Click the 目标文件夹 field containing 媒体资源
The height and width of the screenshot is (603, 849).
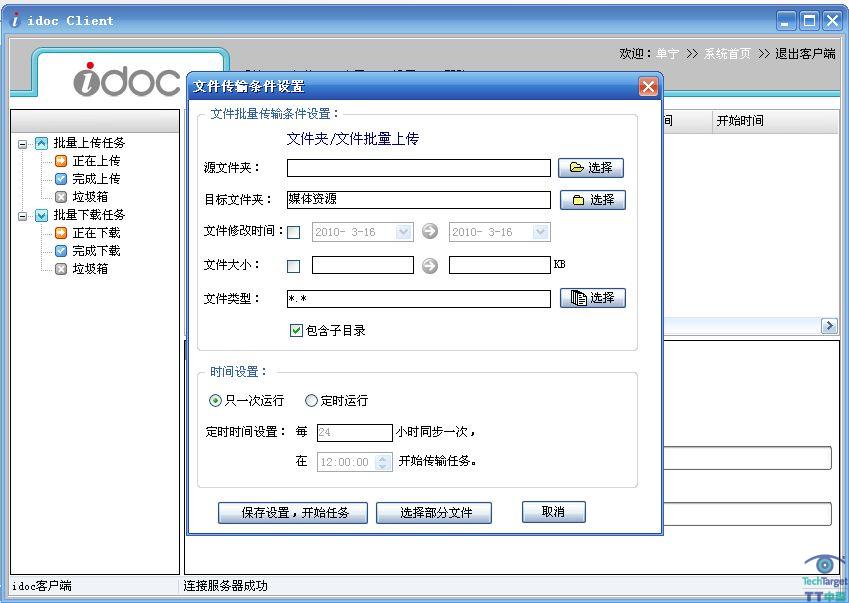point(419,200)
